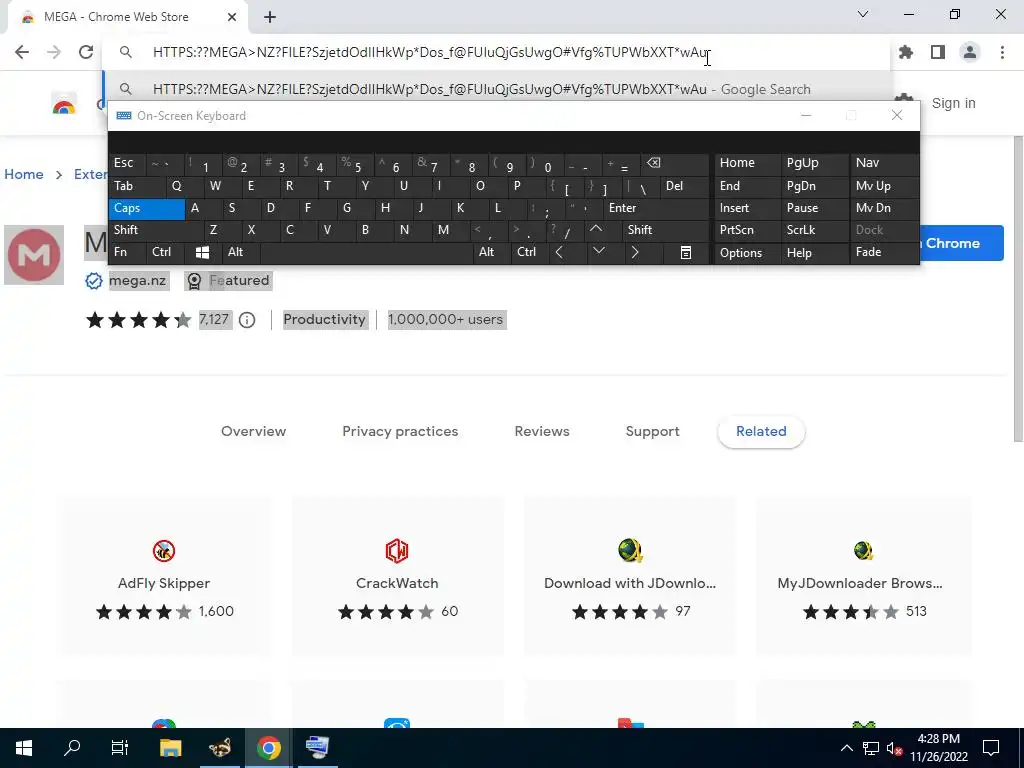1024x768 pixels.
Task: Open AdFly Skipper extension card
Action: pos(164,576)
